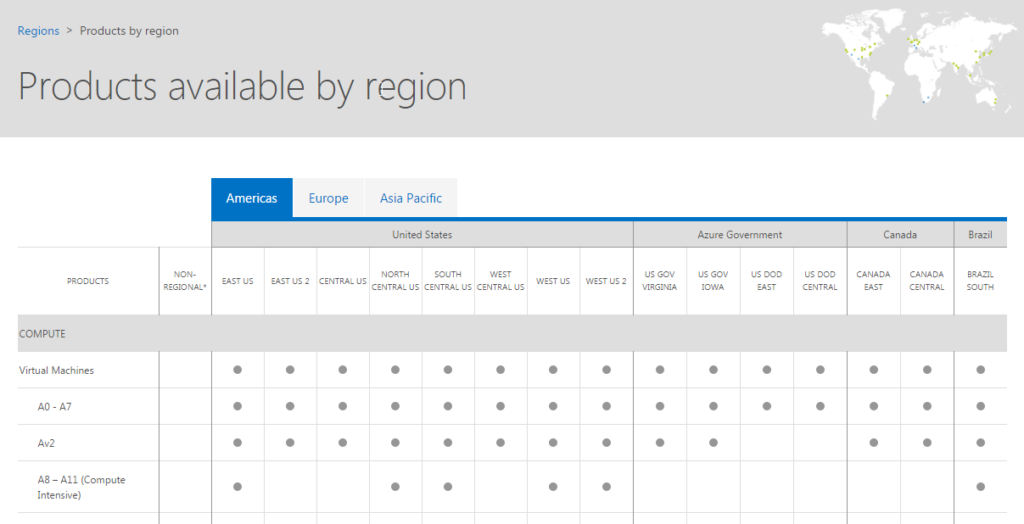The width and height of the screenshot is (1024, 524).
Task: Click the Av2 dot under US Gov Iowa
Action: click(713, 443)
